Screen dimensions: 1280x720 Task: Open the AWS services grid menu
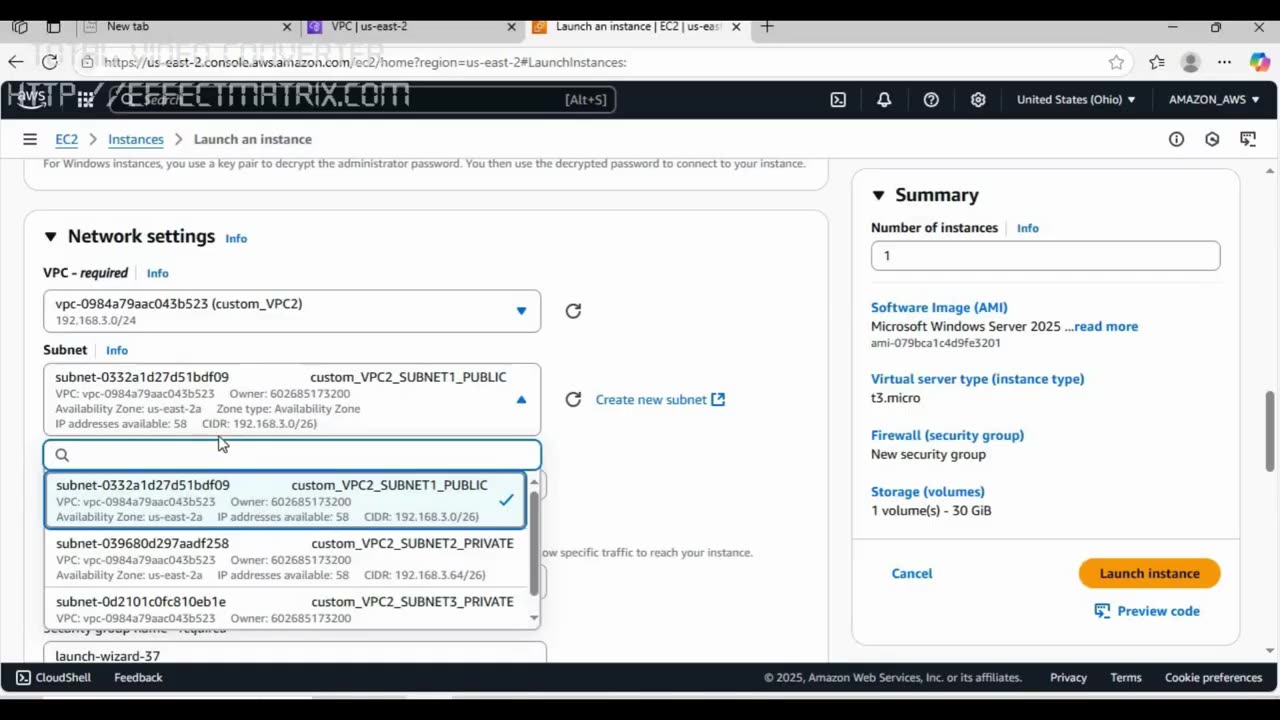click(85, 99)
